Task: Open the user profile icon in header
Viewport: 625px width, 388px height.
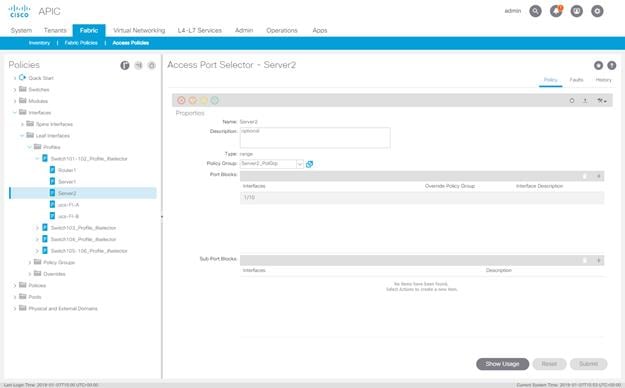Action: click(577, 11)
